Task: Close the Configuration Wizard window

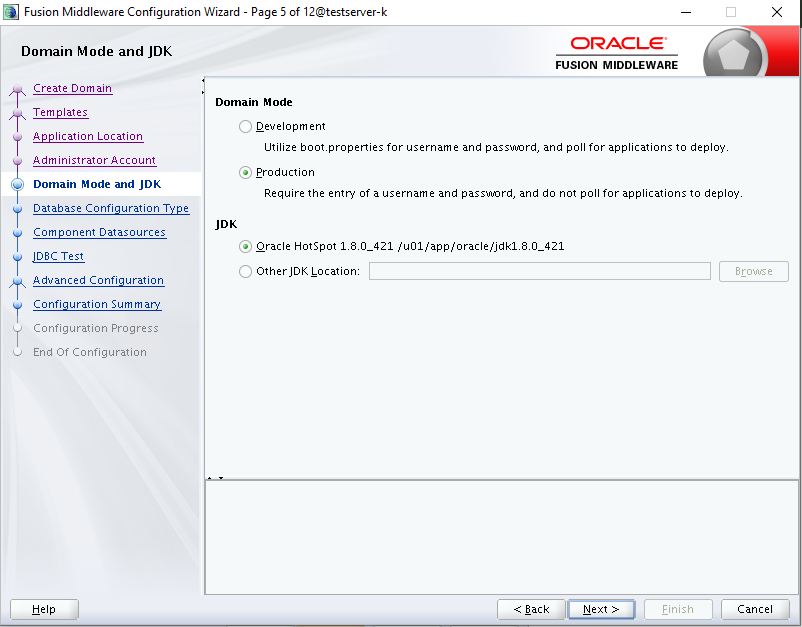Action: click(777, 12)
